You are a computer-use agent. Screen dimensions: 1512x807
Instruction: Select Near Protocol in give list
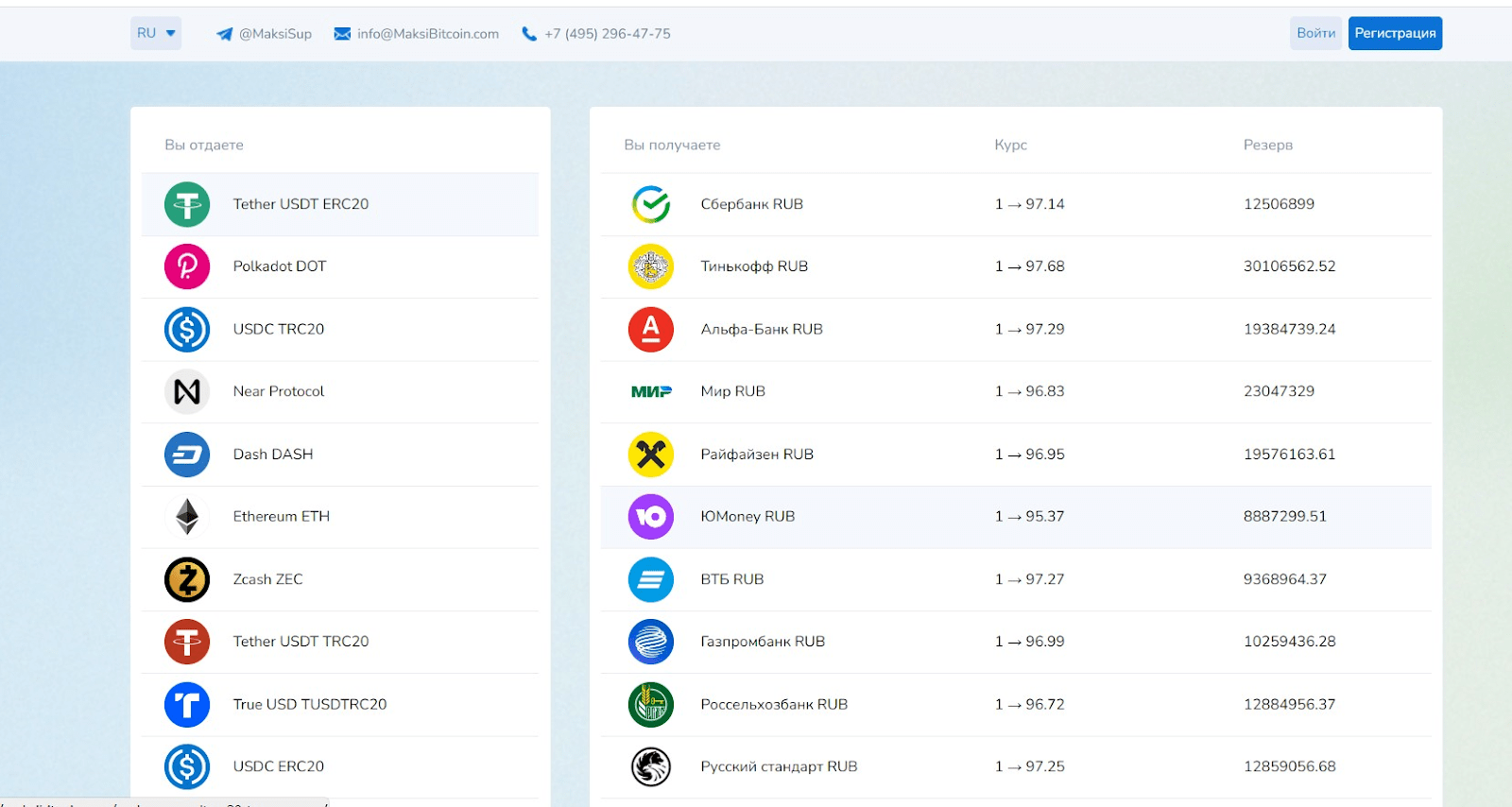340,391
